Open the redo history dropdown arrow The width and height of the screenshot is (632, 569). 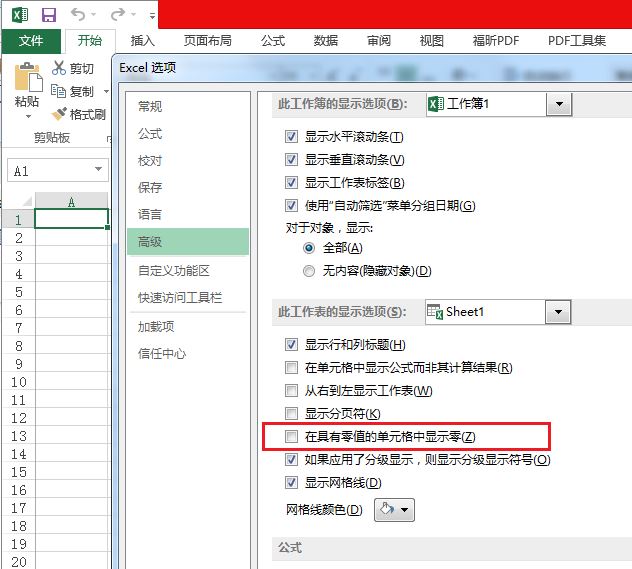(134, 15)
